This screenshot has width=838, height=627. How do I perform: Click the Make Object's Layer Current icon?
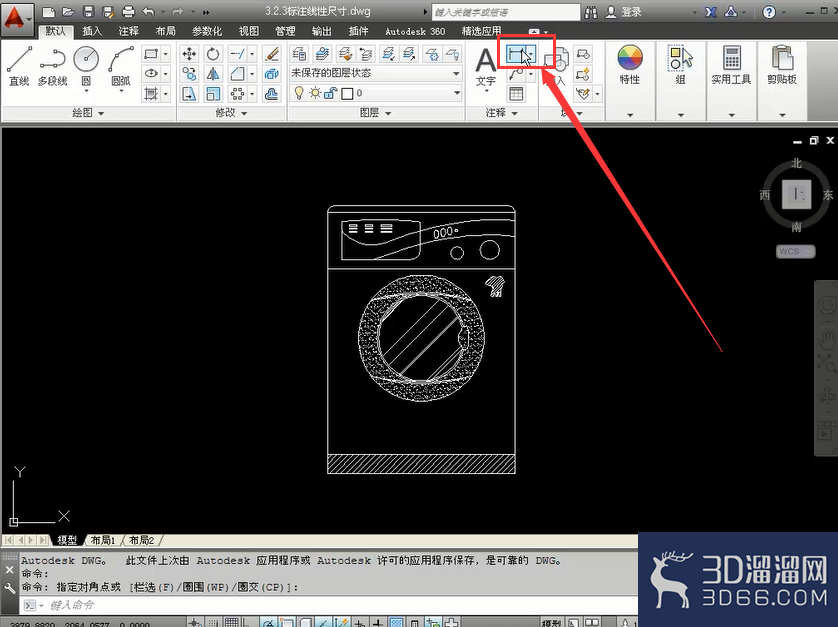tap(322, 53)
